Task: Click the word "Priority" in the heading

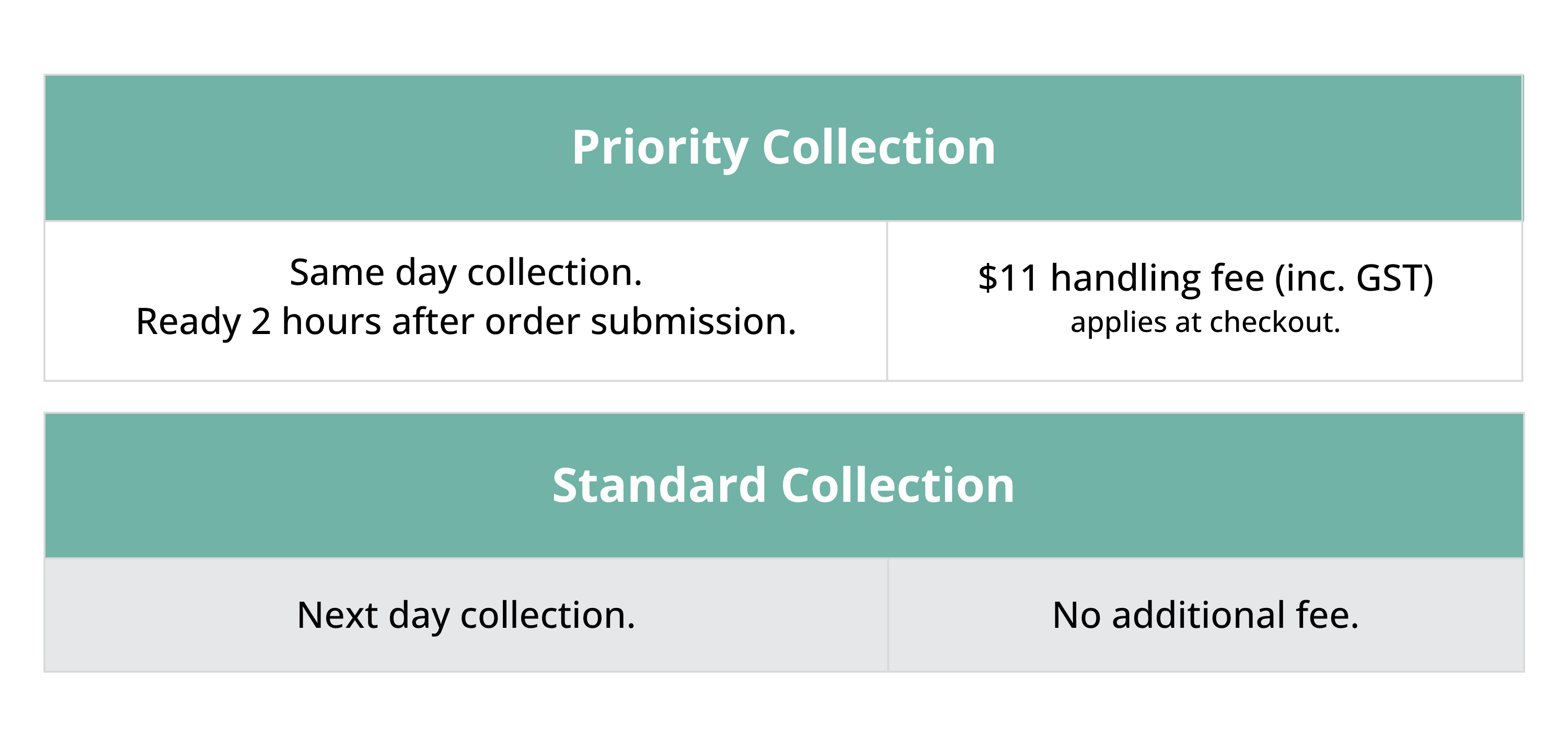Action: tap(660, 147)
